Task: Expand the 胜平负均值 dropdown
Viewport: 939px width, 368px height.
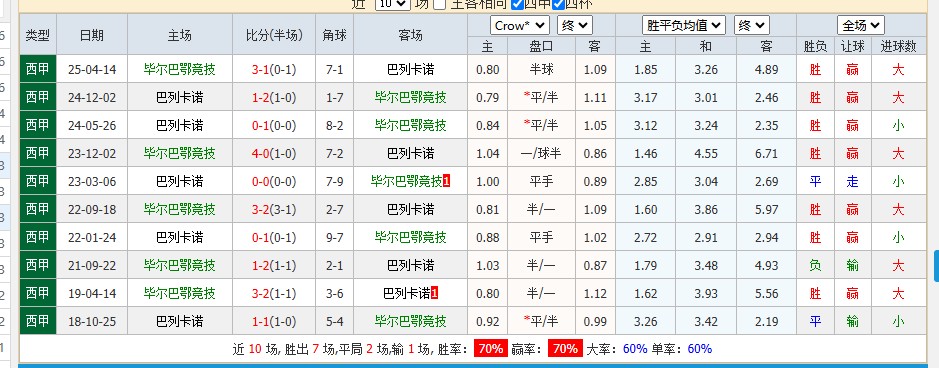Action: pyautogui.click(x=684, y=26)
